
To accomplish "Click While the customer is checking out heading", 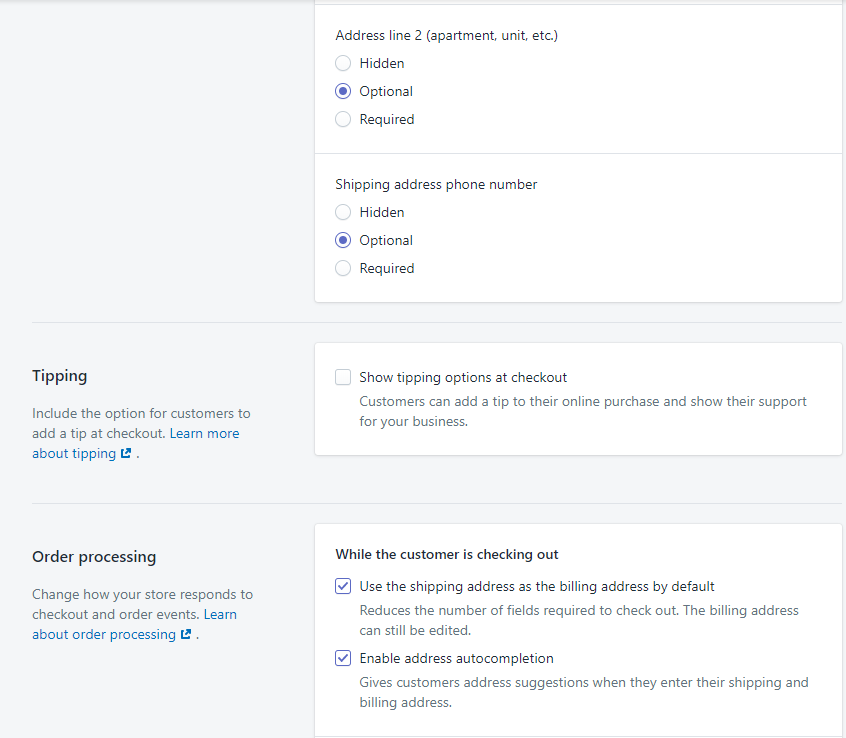I will tap(446, 554).
